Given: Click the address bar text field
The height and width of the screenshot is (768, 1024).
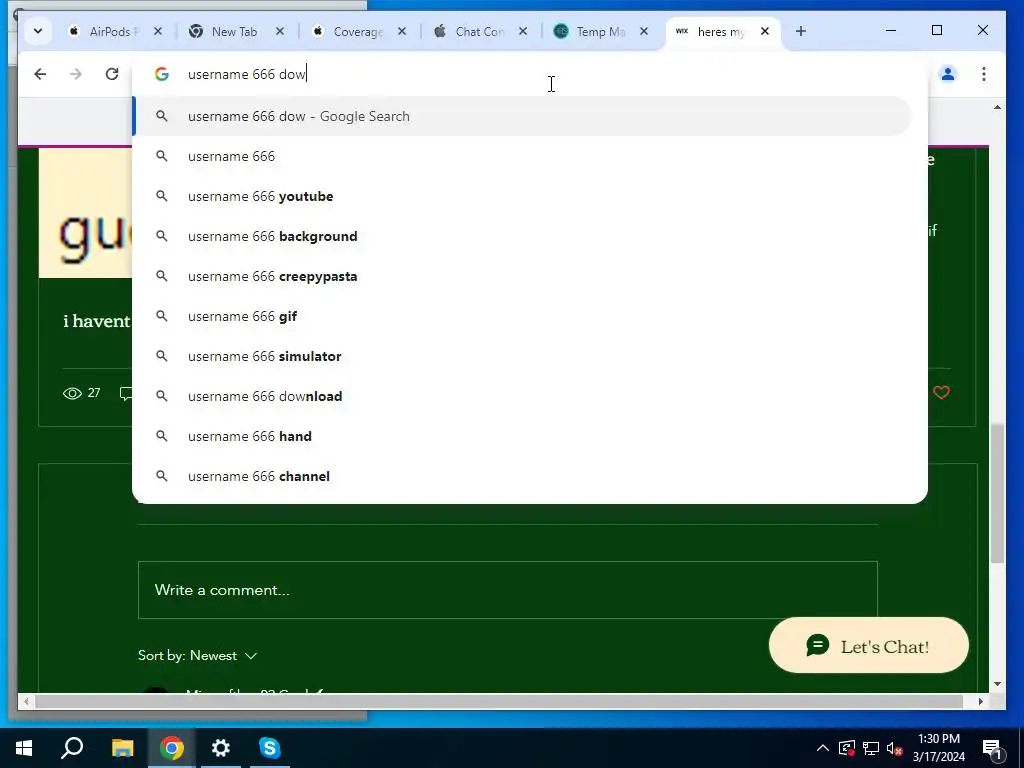Looking at the screenshot, I should 529,74.
